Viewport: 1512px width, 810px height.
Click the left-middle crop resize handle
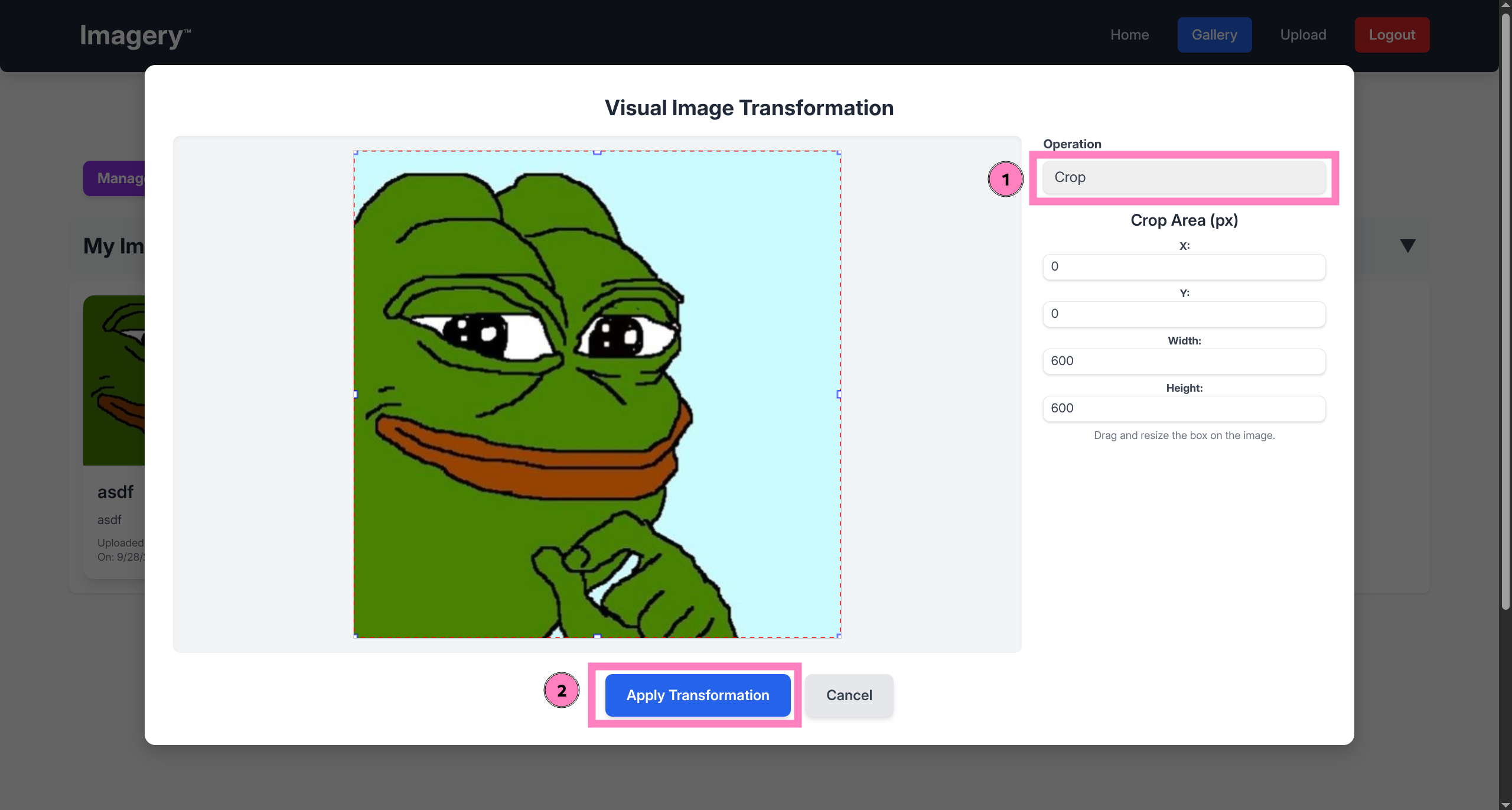pos(355,394)
